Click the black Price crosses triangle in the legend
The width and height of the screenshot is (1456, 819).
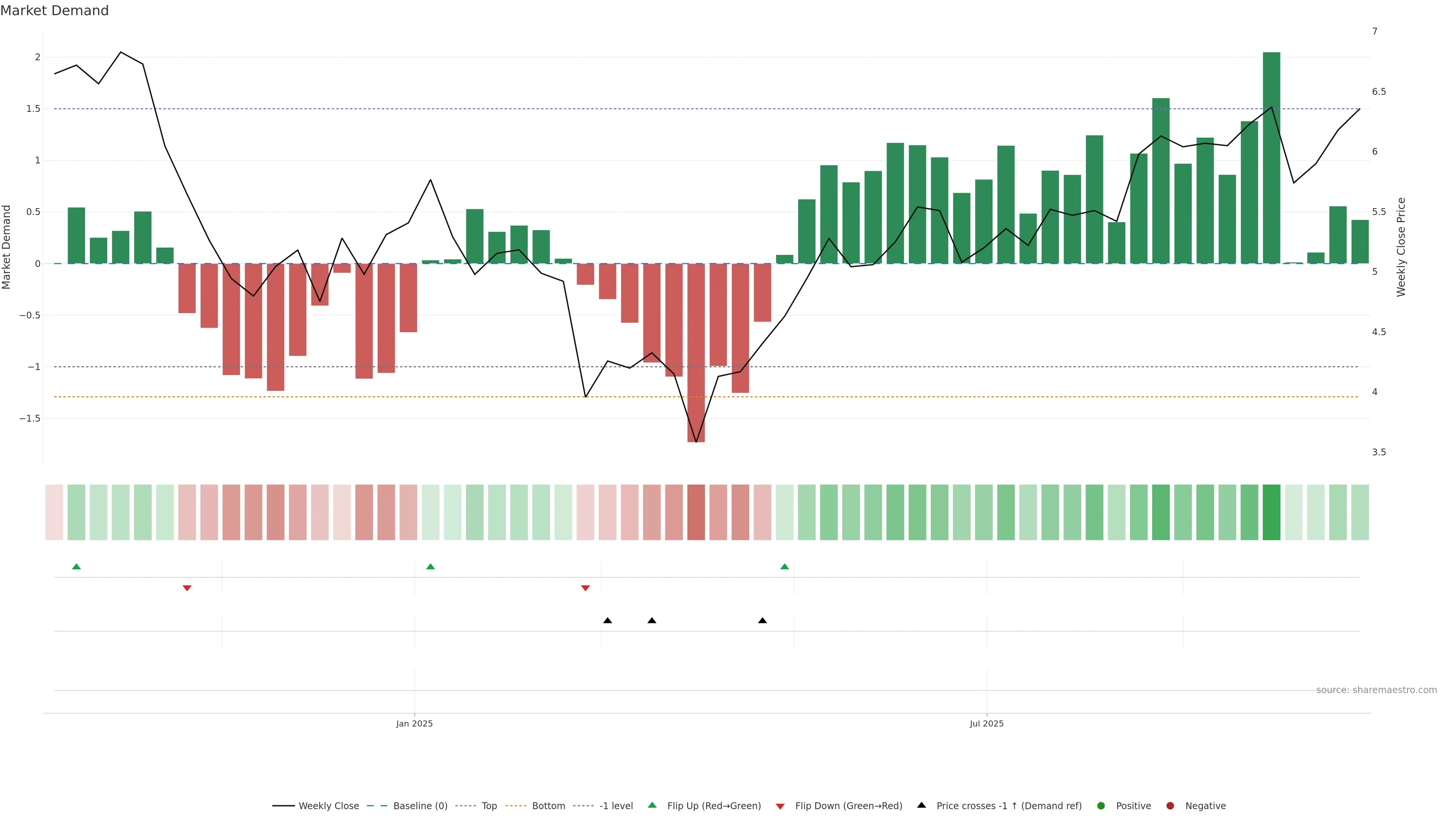[x=921, y=805]
